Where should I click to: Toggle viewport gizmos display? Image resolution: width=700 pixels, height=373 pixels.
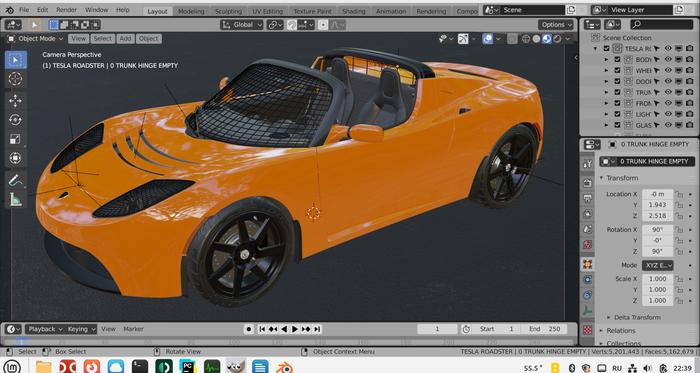(x=463, y=39)
